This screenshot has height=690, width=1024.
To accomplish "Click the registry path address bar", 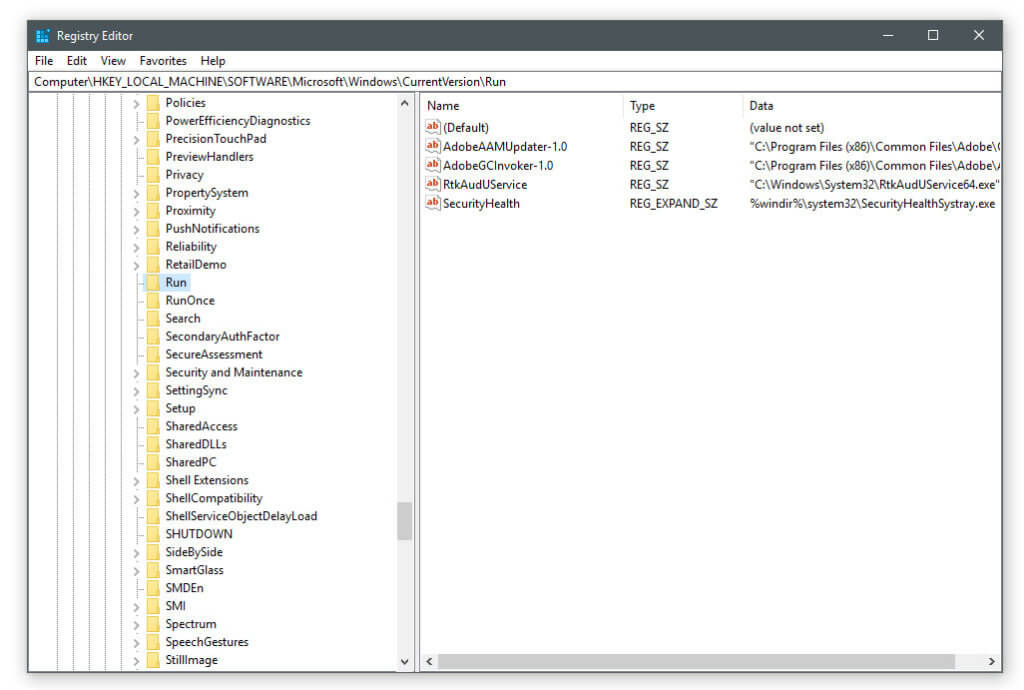I will pos(516,82).
